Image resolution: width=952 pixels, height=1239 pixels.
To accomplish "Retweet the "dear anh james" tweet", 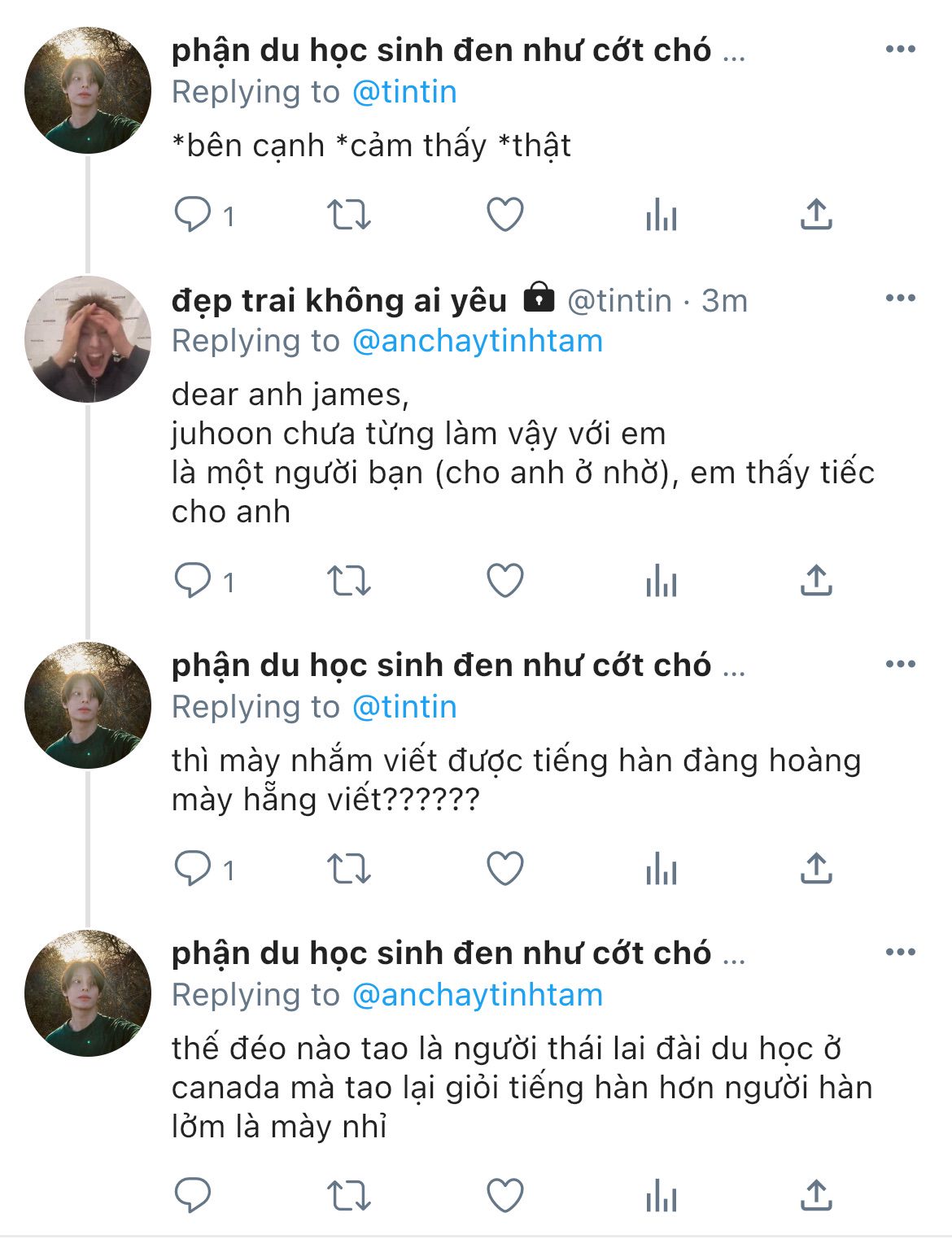I will tap(348, 581).
